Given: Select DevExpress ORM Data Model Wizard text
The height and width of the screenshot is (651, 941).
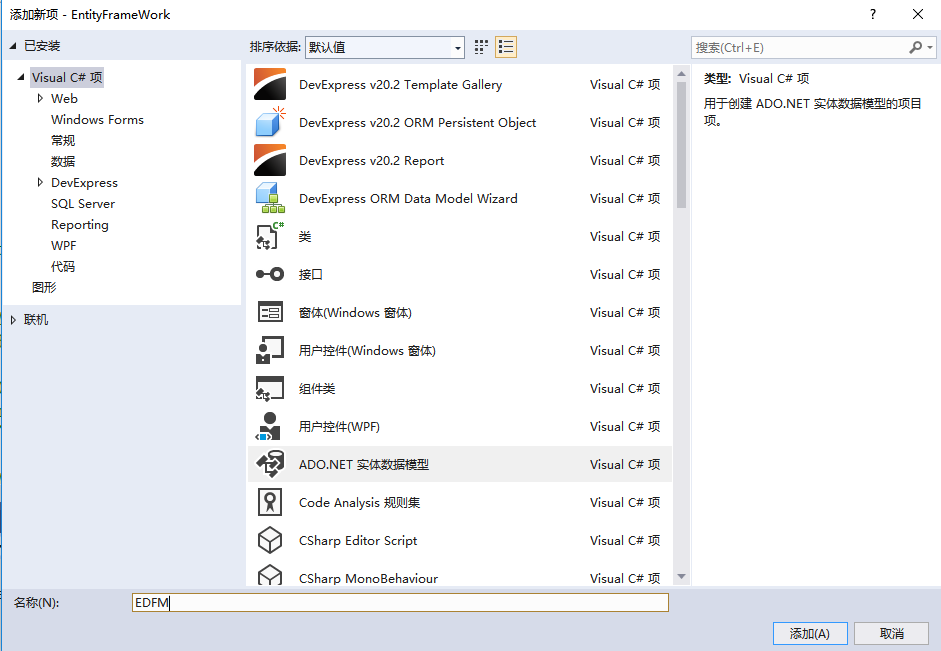Looking at the screenshot, I should click(408, 198).
